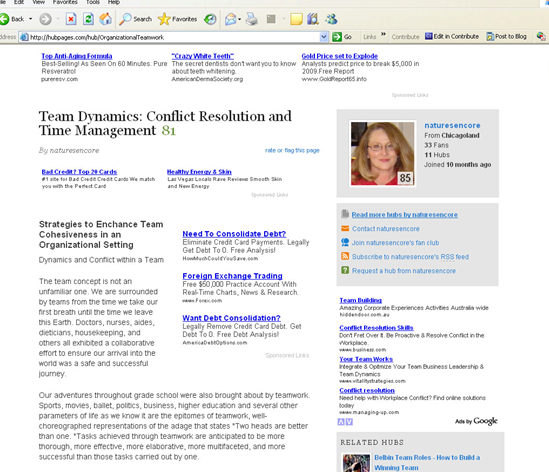Stop page loading with the red X
This screenshot has height=472, width=549.
tap(71, 19)
